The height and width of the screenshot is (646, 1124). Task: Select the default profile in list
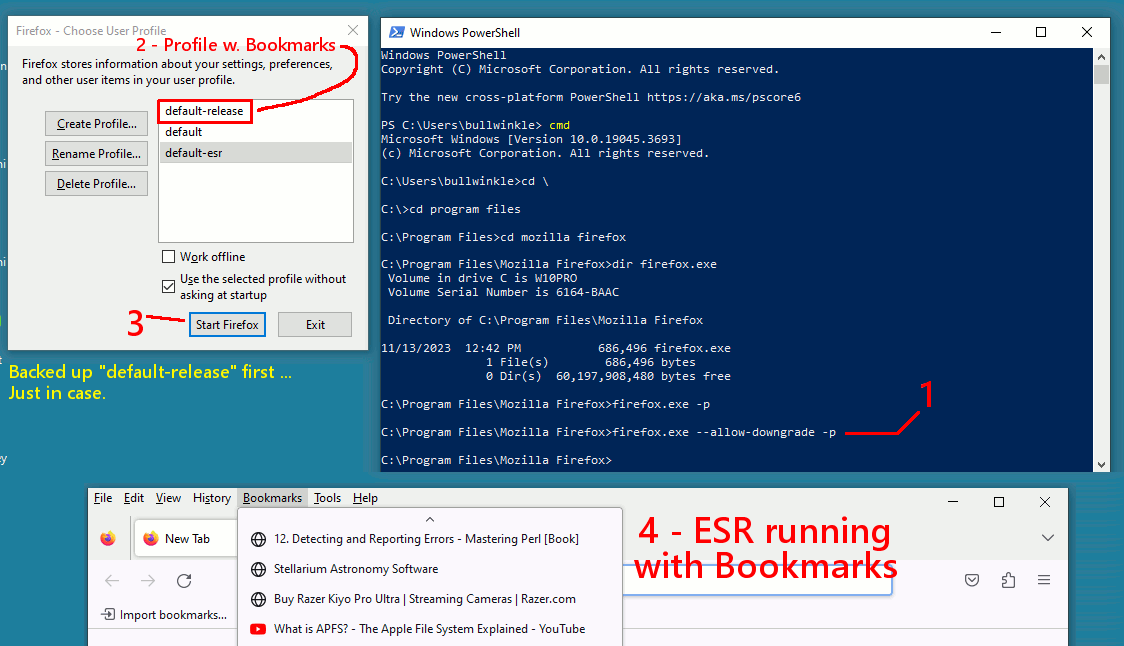click(x=256, y=132)
